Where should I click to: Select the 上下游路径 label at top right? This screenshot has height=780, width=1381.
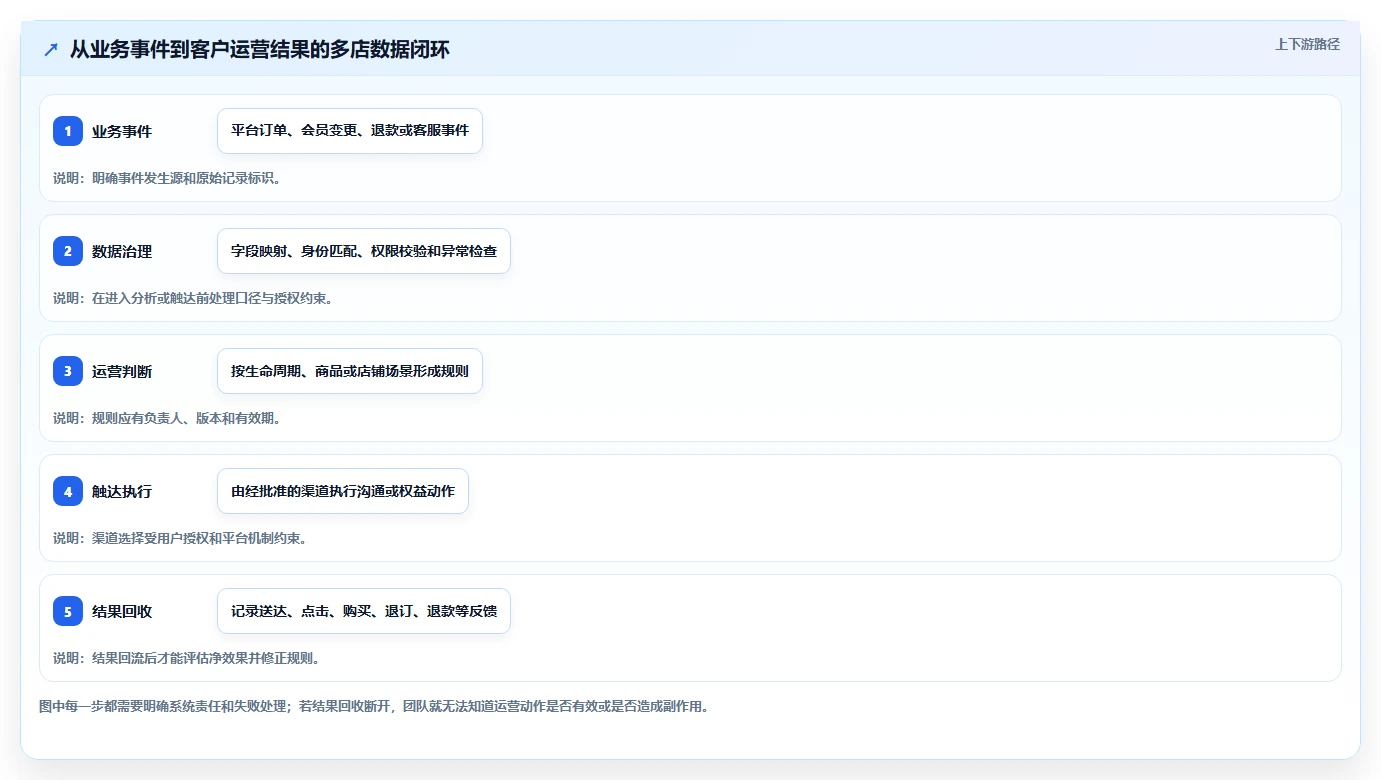pos(1307,44)
